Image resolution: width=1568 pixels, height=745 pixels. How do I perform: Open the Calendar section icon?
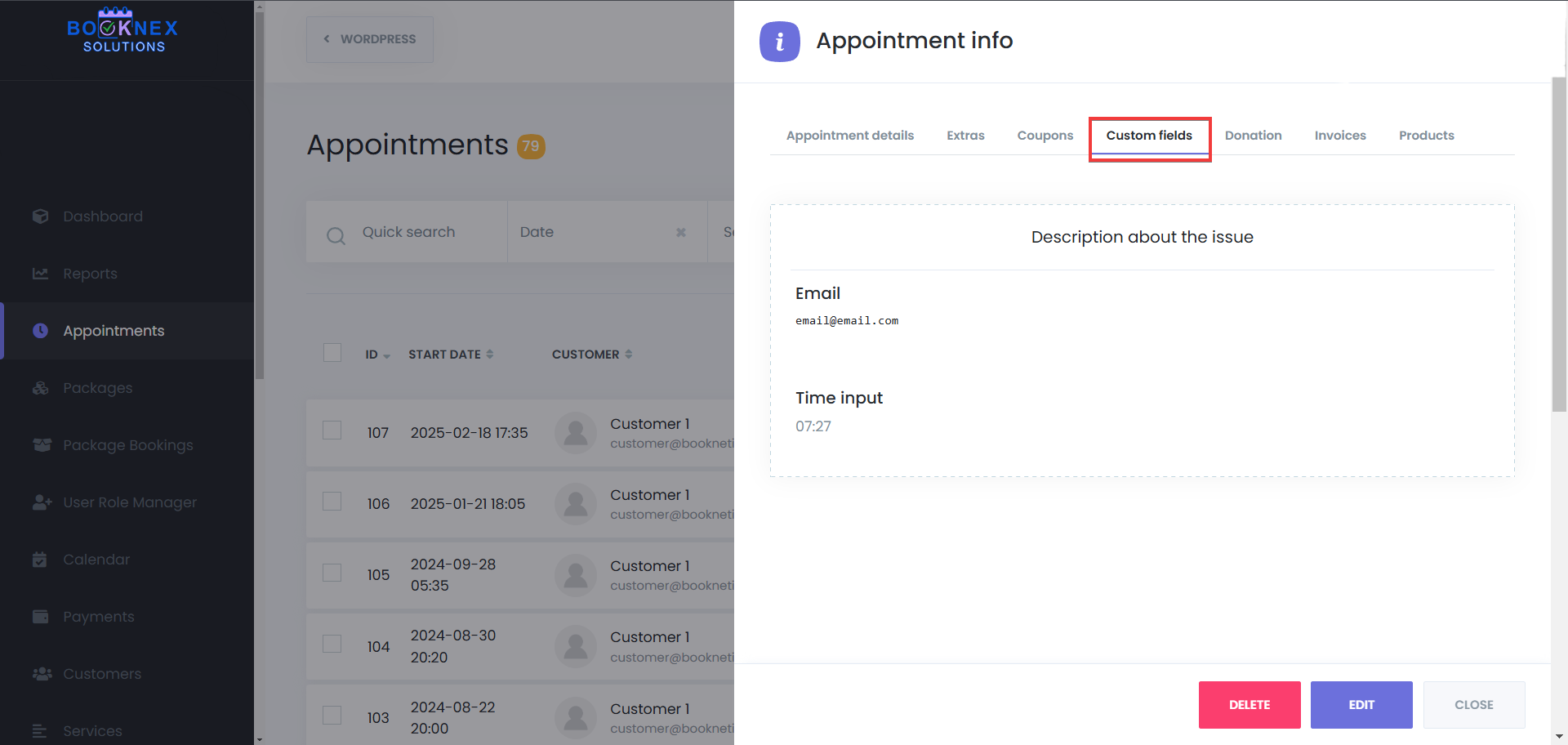tap(40, 559)
